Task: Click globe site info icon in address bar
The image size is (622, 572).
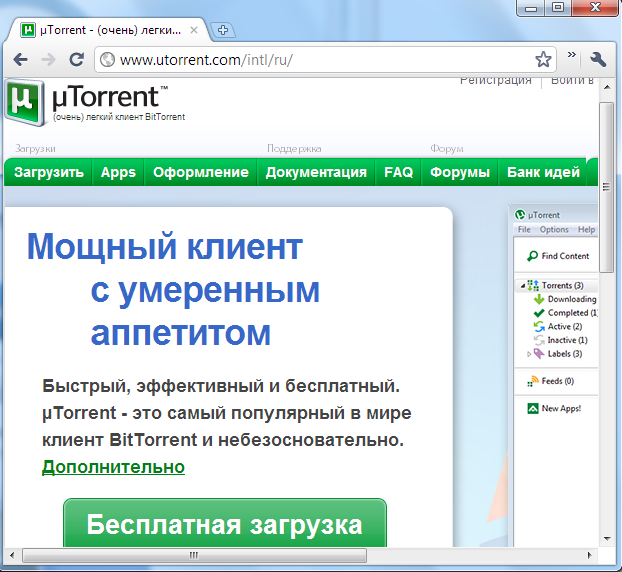Action: (x=107, y=60)
